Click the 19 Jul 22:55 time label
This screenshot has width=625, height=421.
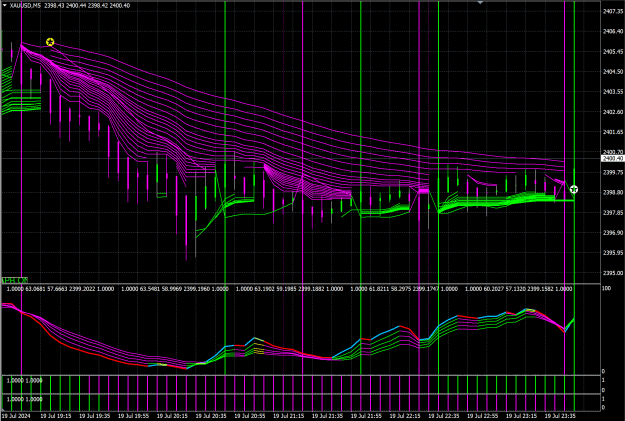click(483, 416)
